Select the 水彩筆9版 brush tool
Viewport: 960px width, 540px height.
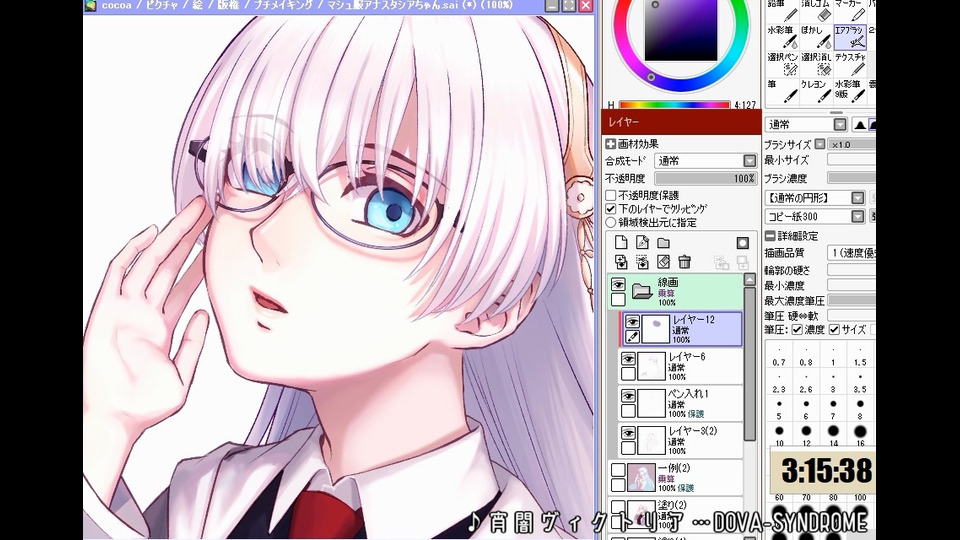(850, 91)
